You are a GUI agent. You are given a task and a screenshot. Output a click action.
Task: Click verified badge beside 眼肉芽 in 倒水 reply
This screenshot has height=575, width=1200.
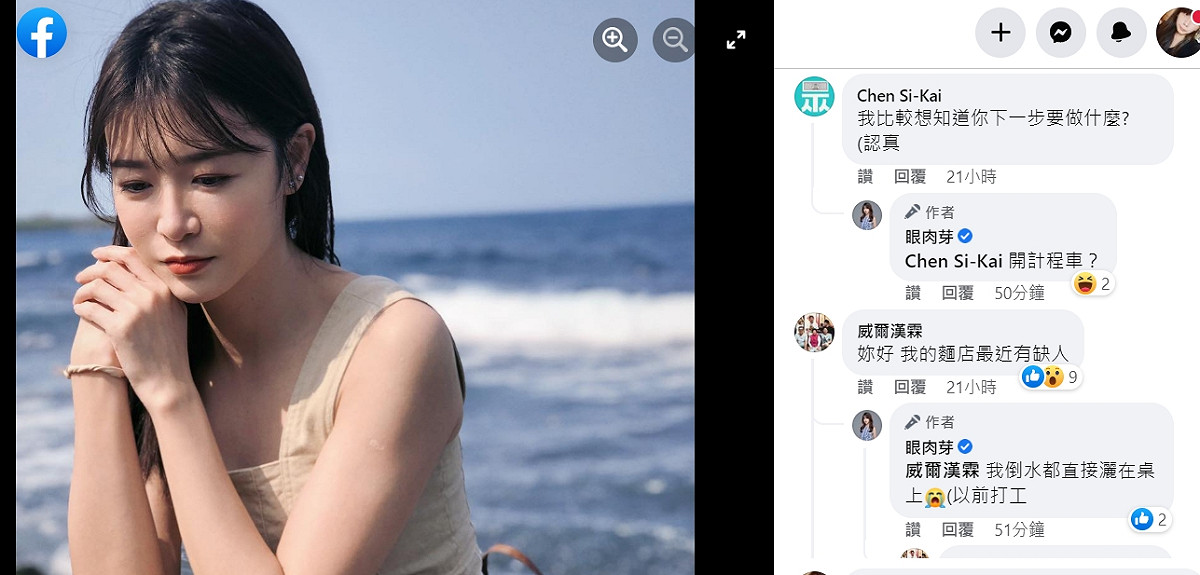[x=965, y=446]
